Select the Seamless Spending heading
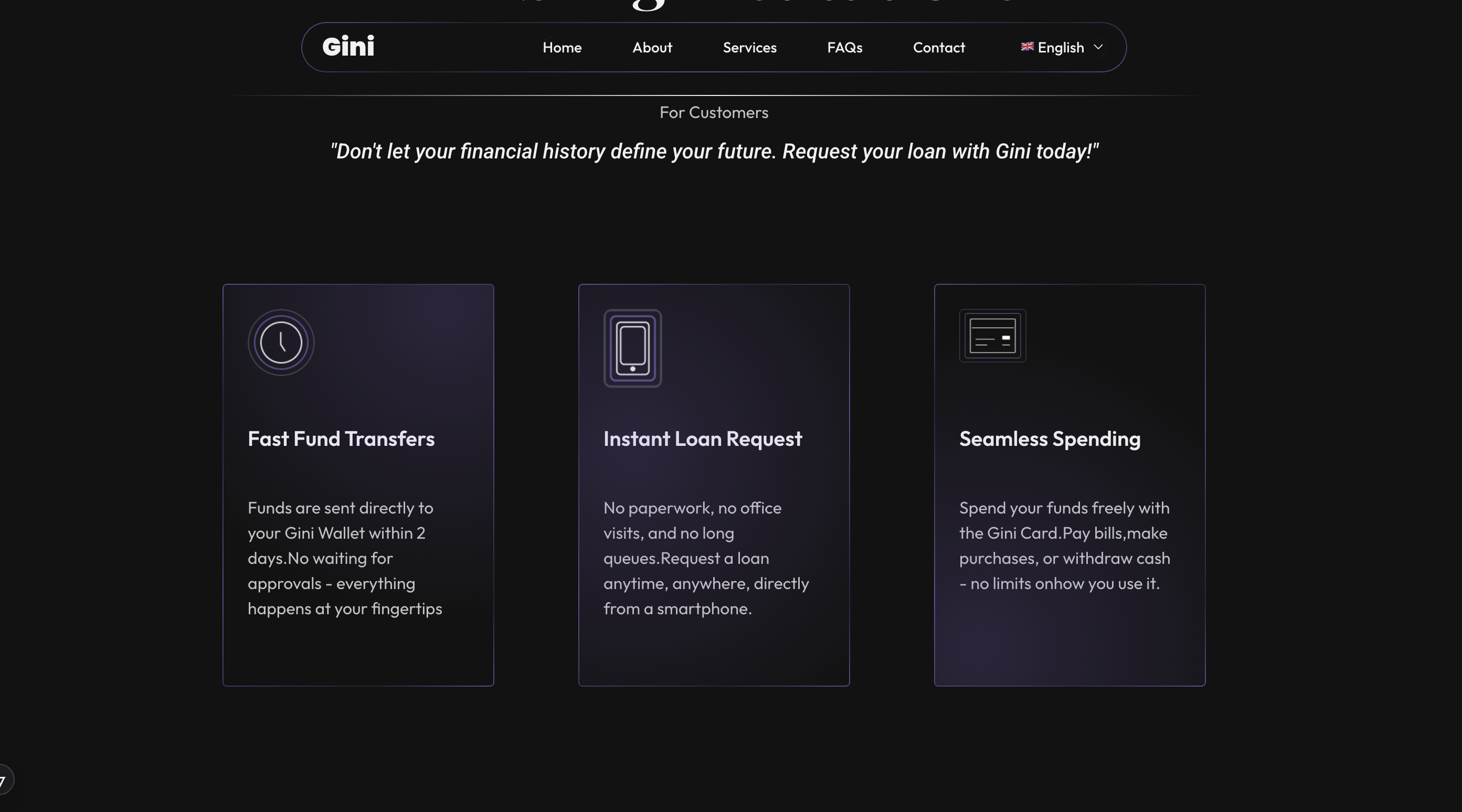The image size is (1462, 812). [x=1050, y=439]
